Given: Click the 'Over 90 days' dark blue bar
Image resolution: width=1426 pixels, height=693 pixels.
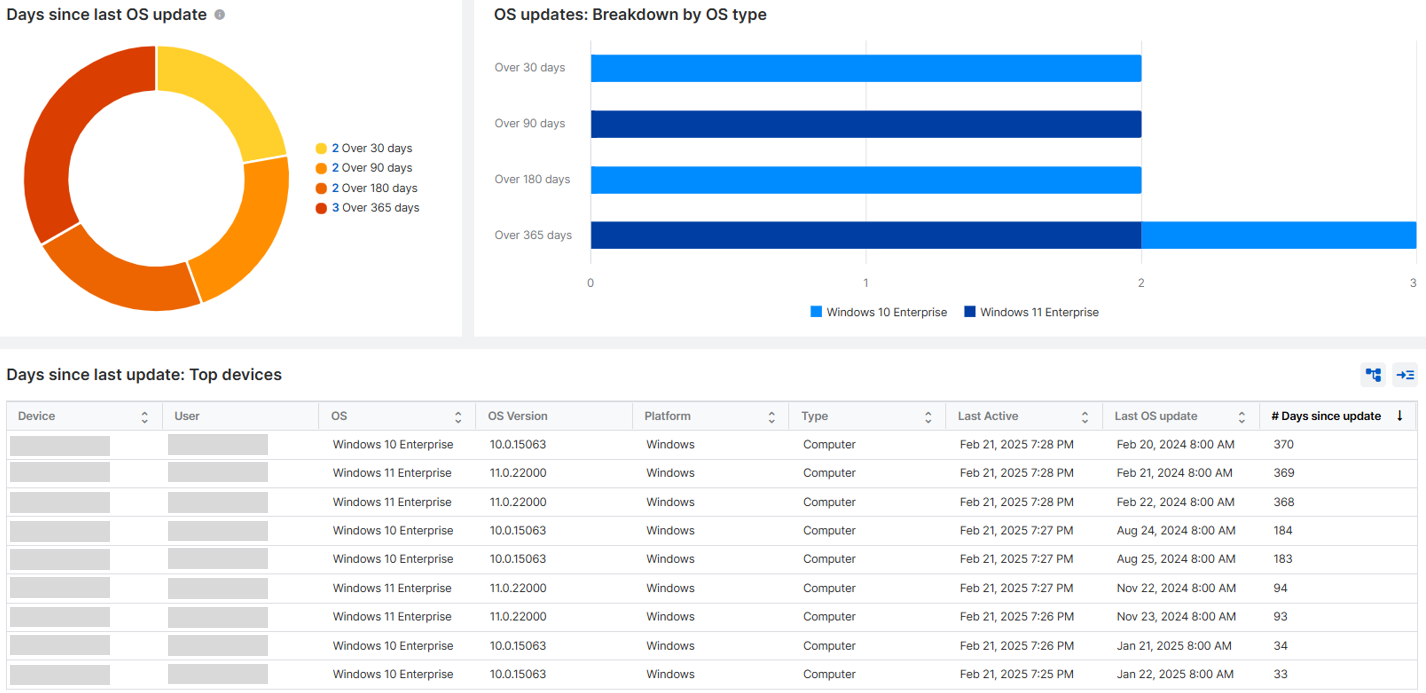Looking at the screenshot, I should [865, 124].
